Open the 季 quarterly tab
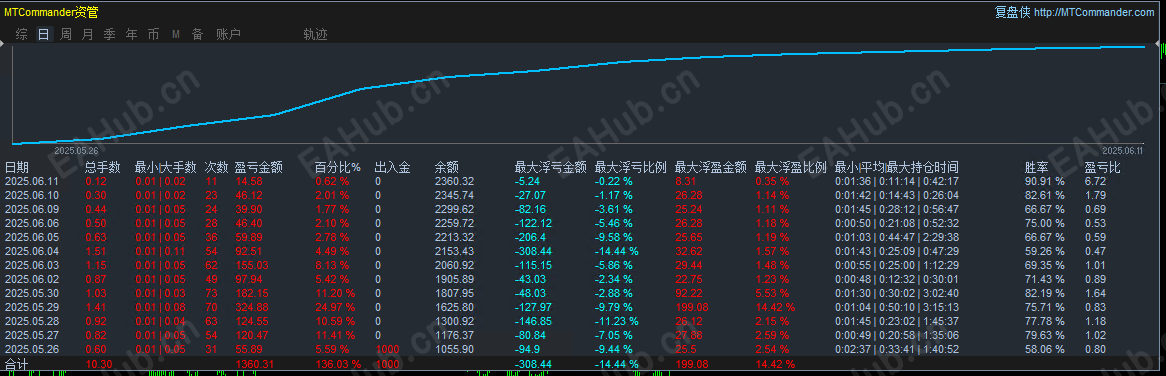 pos(109,34)
